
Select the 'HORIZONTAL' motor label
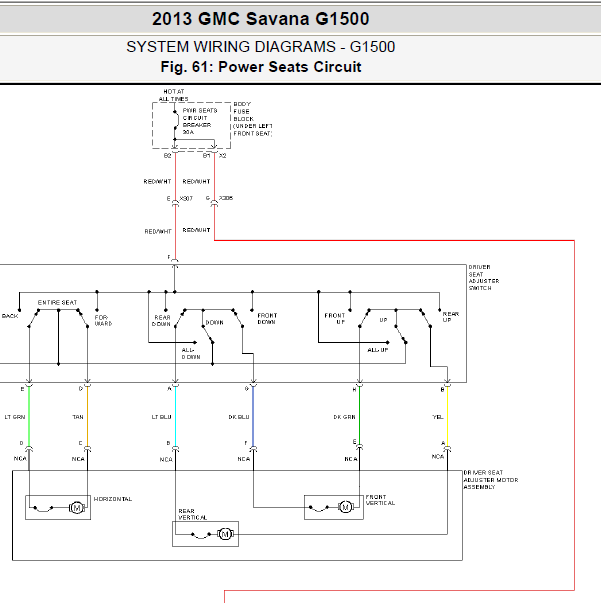click(x=113, y=499)
